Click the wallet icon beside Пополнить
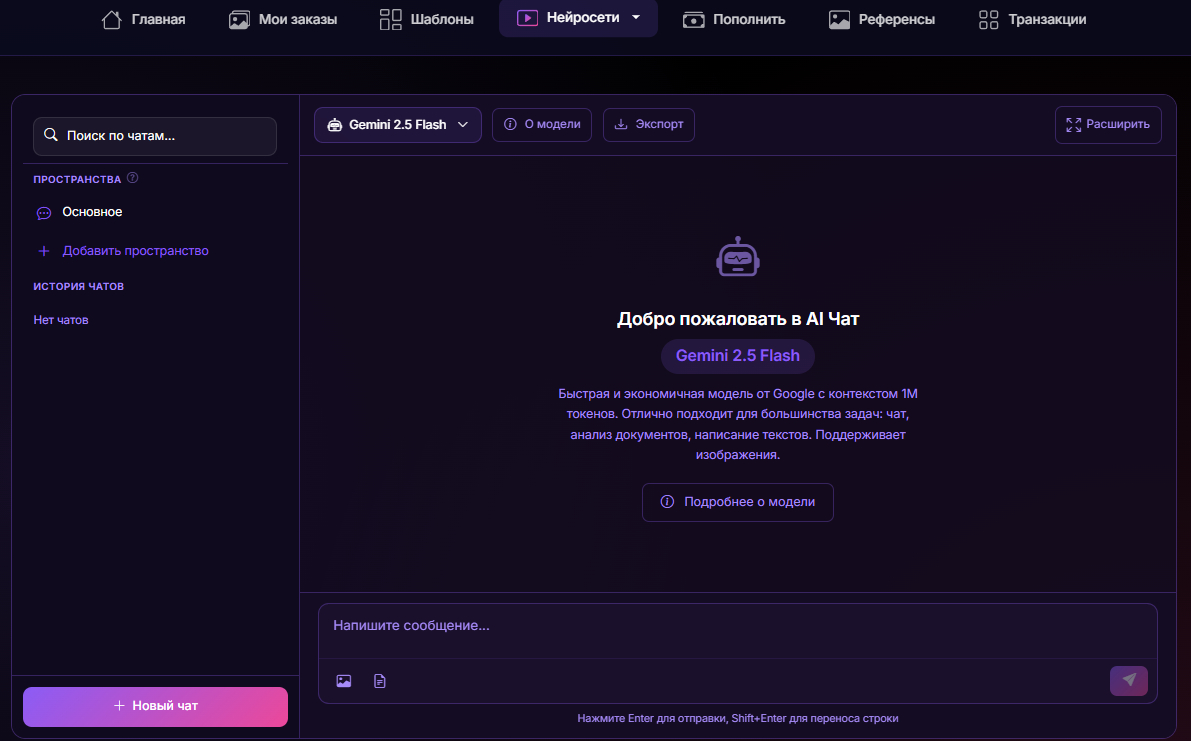Viewport: 1191px width, 741px height. [693, 20]
